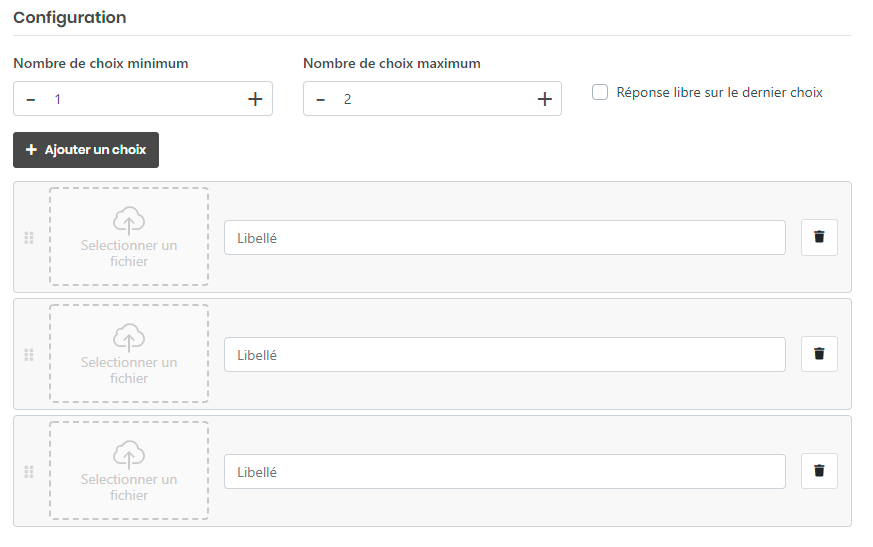Click upload cloud icon in third choice
This screenshot has width=873, height=547.
tap(129, 454)
